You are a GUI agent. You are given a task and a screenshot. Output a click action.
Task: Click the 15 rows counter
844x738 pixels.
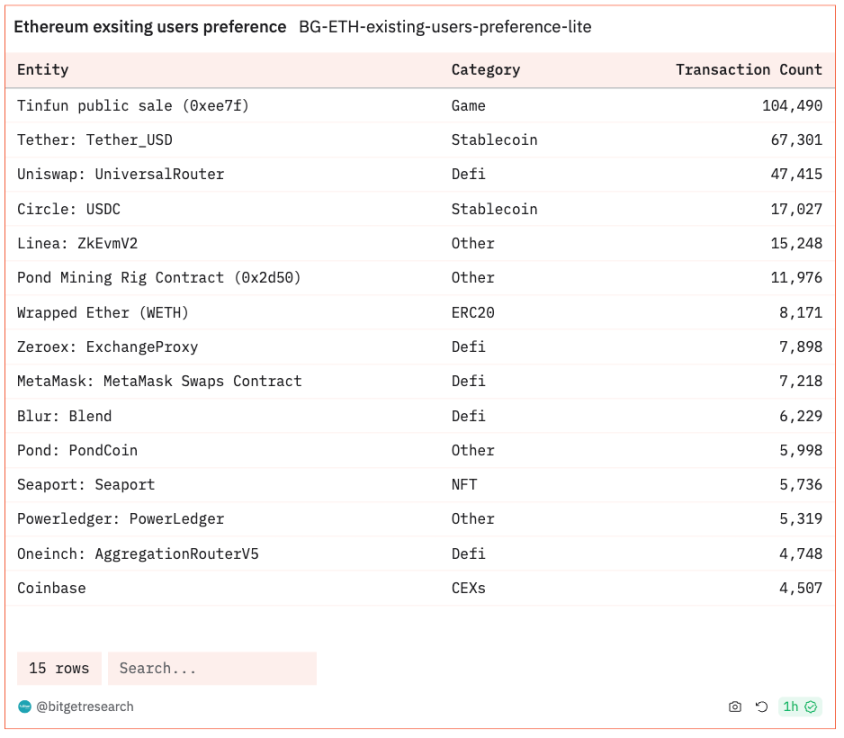(59, 668)
